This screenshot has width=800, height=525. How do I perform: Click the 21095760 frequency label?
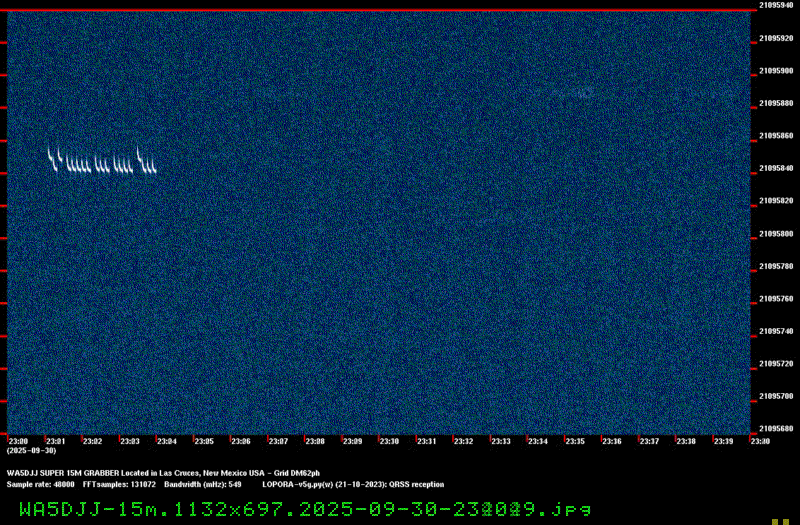[x=776, y=298]
